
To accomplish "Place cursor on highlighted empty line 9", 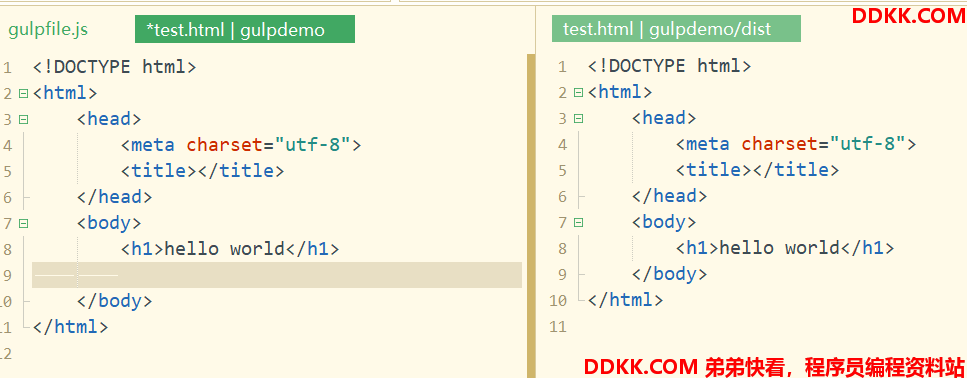I will 277,275.
